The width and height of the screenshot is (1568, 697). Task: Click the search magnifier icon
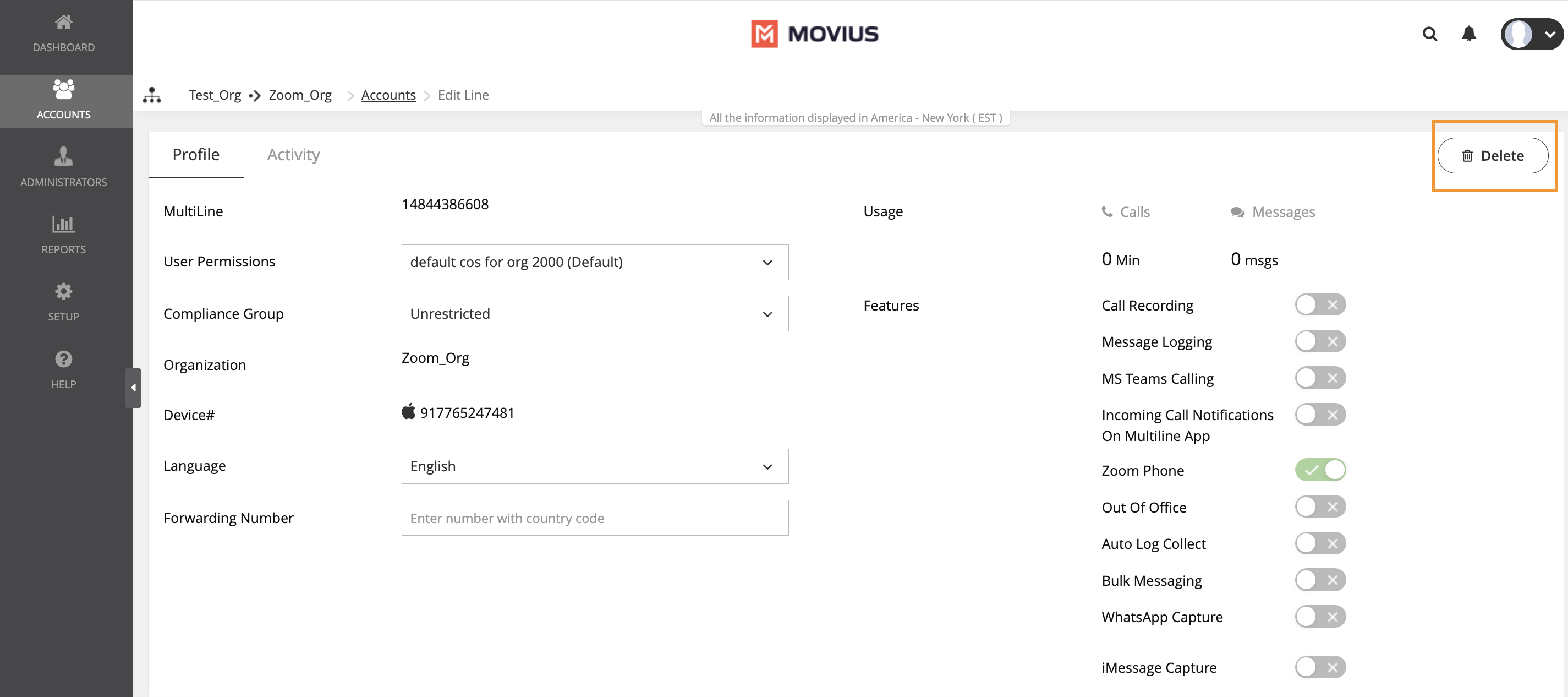[x=1429, y=34]
